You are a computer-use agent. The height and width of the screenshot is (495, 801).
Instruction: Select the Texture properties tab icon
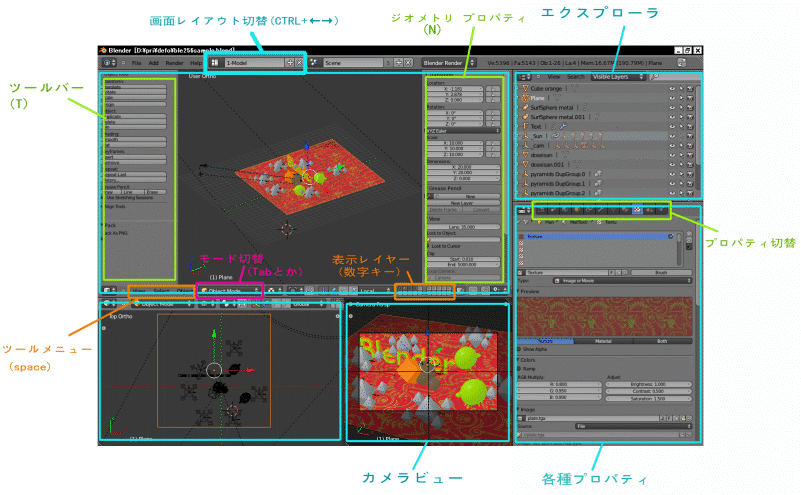(x=637, y=210)
